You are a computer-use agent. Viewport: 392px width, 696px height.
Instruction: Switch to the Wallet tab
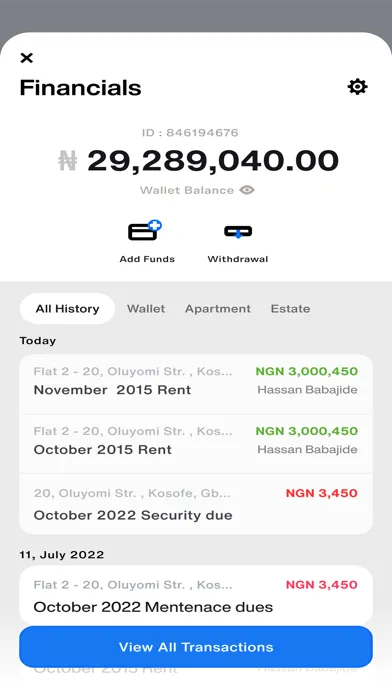[146, 308]
